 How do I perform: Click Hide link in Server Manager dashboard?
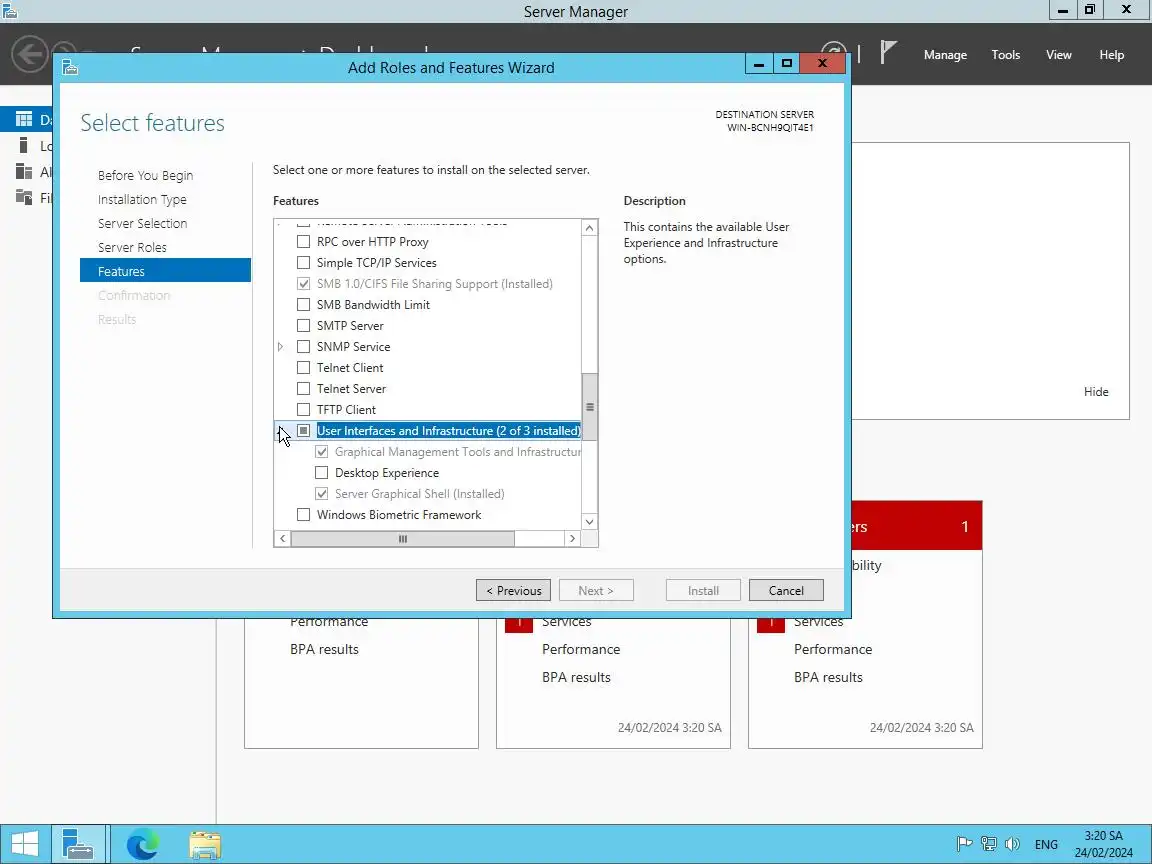pos(1095,392)
